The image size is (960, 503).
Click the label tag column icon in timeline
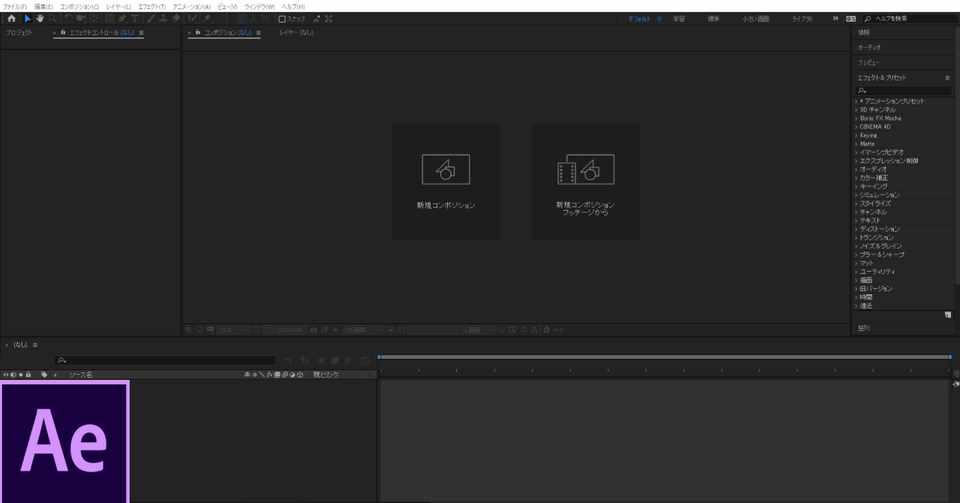44,374
